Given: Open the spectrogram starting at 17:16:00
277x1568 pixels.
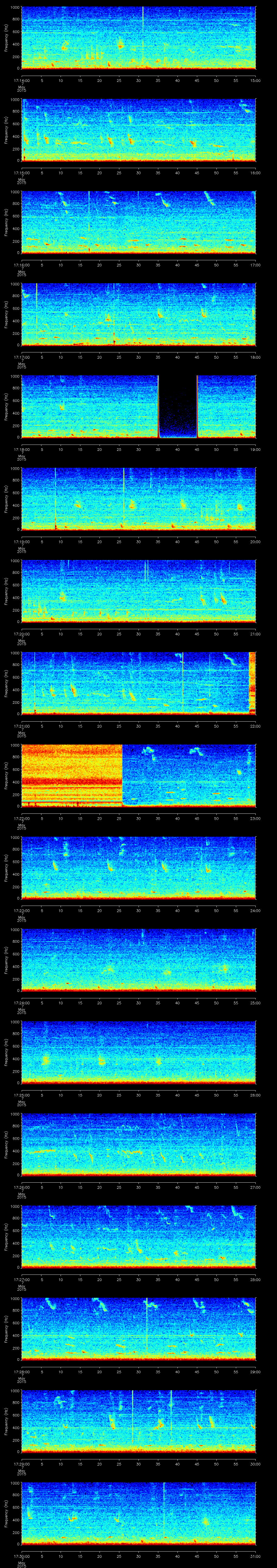Looking at the screenshot, I should [x=139, y=222].
